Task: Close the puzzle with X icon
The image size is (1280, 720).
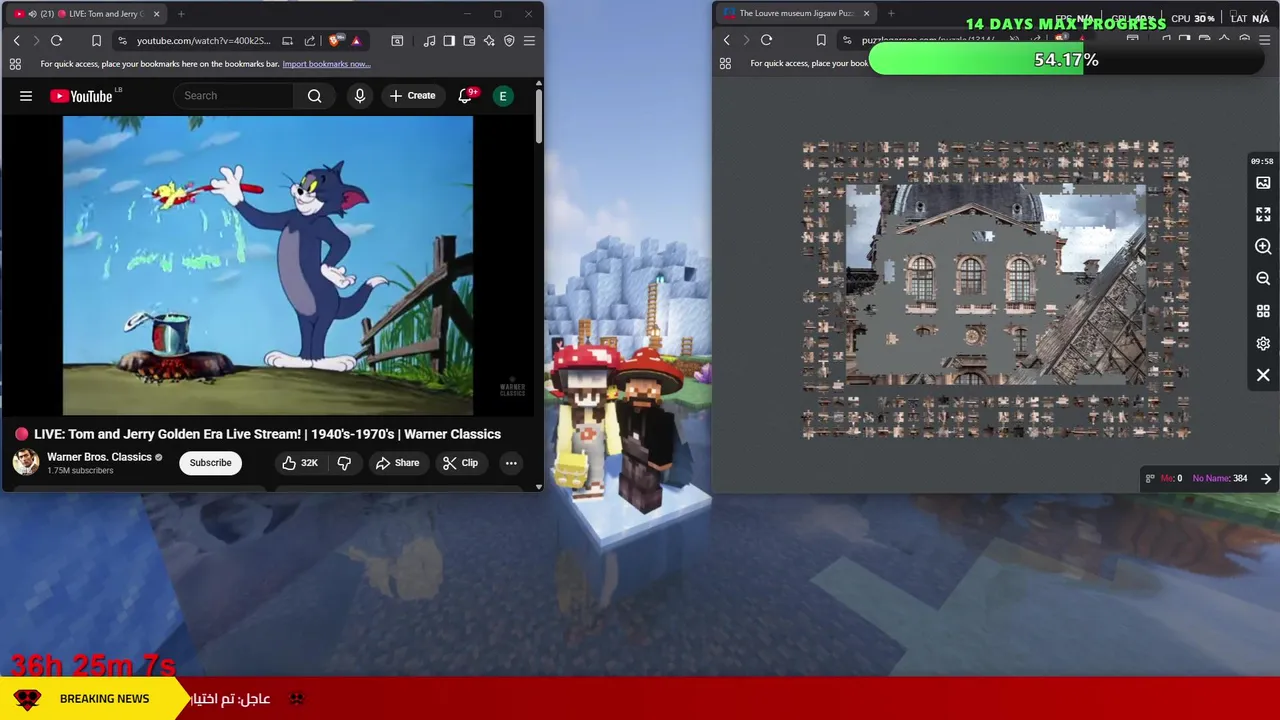Action: (x=1263, y=375)
